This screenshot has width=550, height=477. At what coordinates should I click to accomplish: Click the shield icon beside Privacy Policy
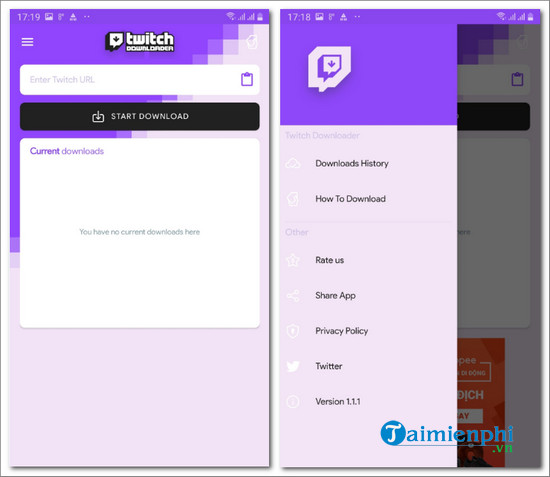pyautogui.click(x=293, y=331)
